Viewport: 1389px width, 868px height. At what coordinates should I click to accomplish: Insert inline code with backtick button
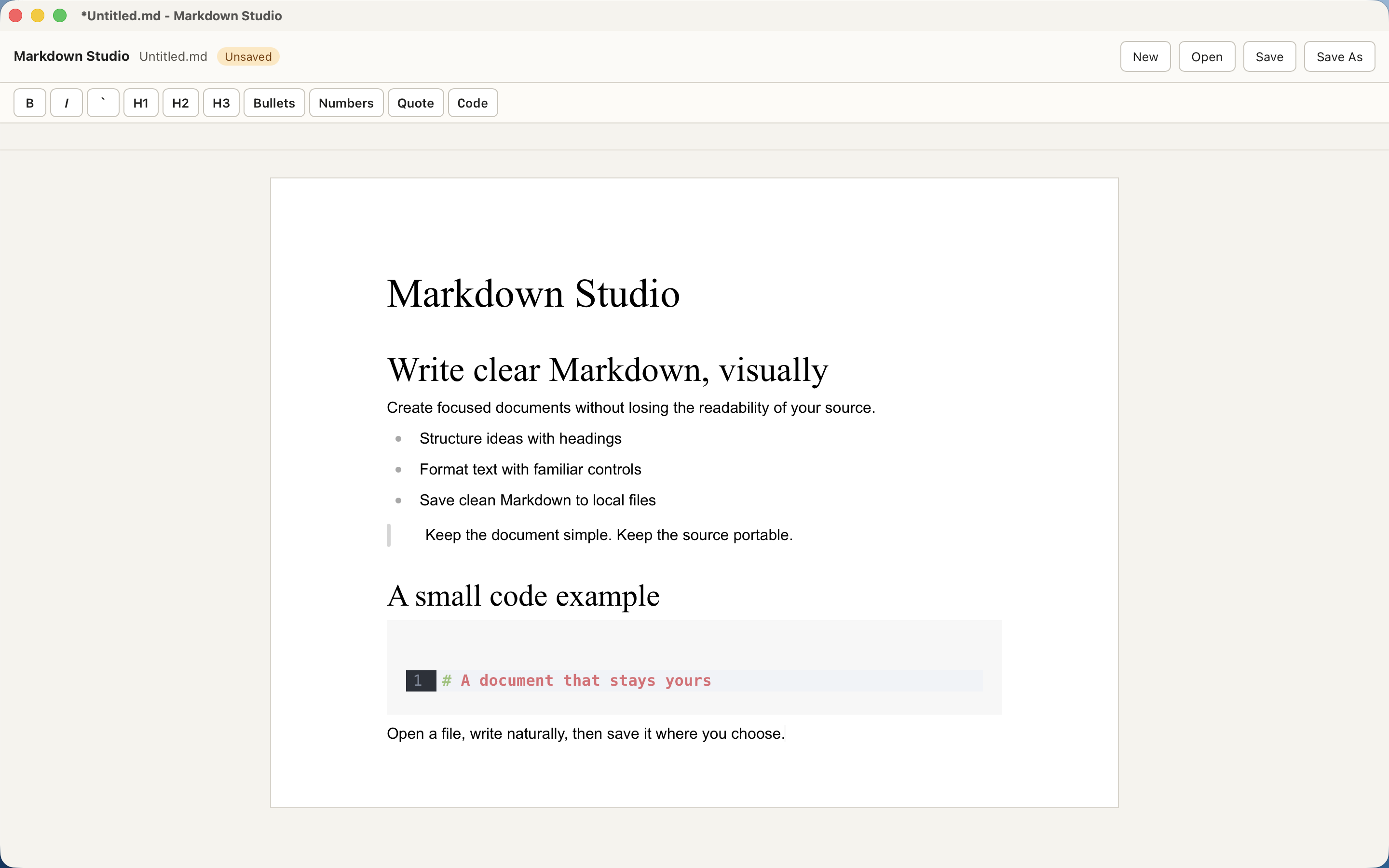coord(103,103)
